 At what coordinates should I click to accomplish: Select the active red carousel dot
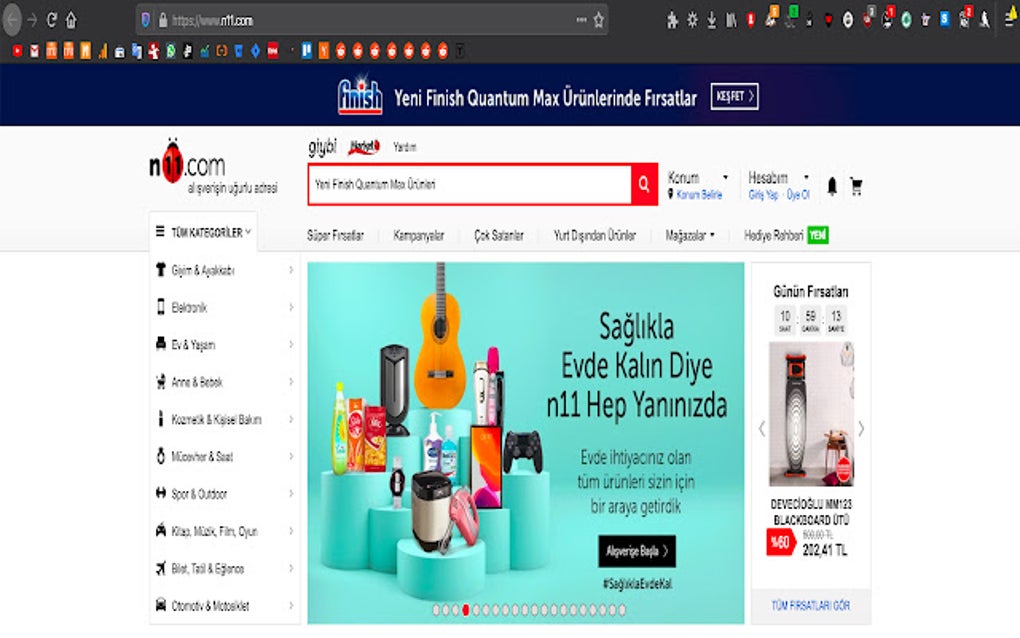[466, 610]
